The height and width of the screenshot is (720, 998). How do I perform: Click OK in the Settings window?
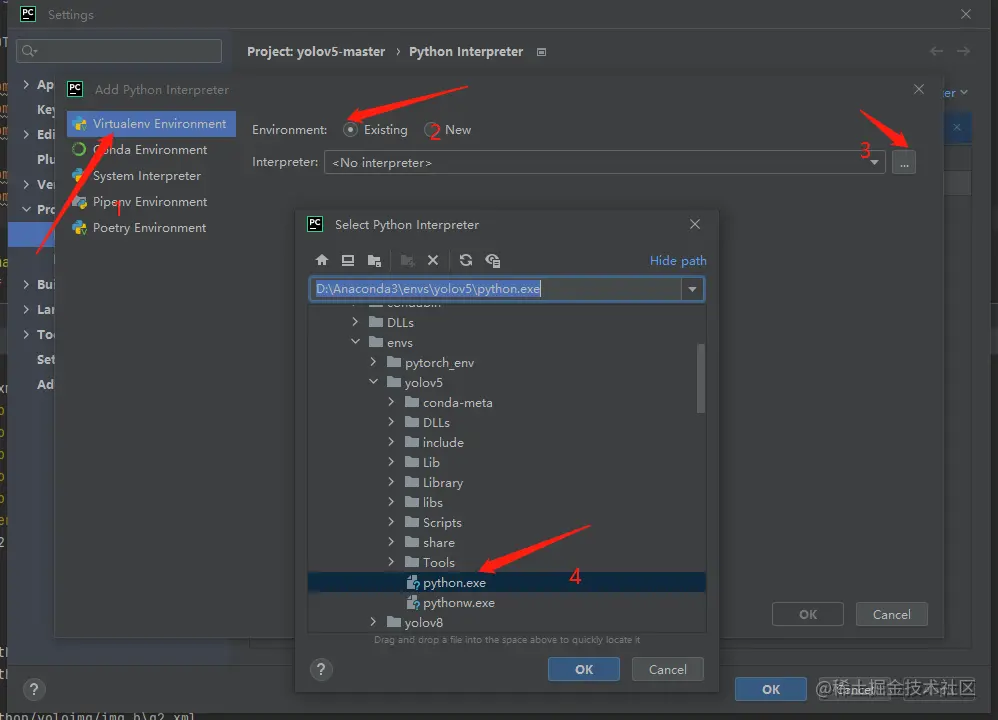point(771,689)
